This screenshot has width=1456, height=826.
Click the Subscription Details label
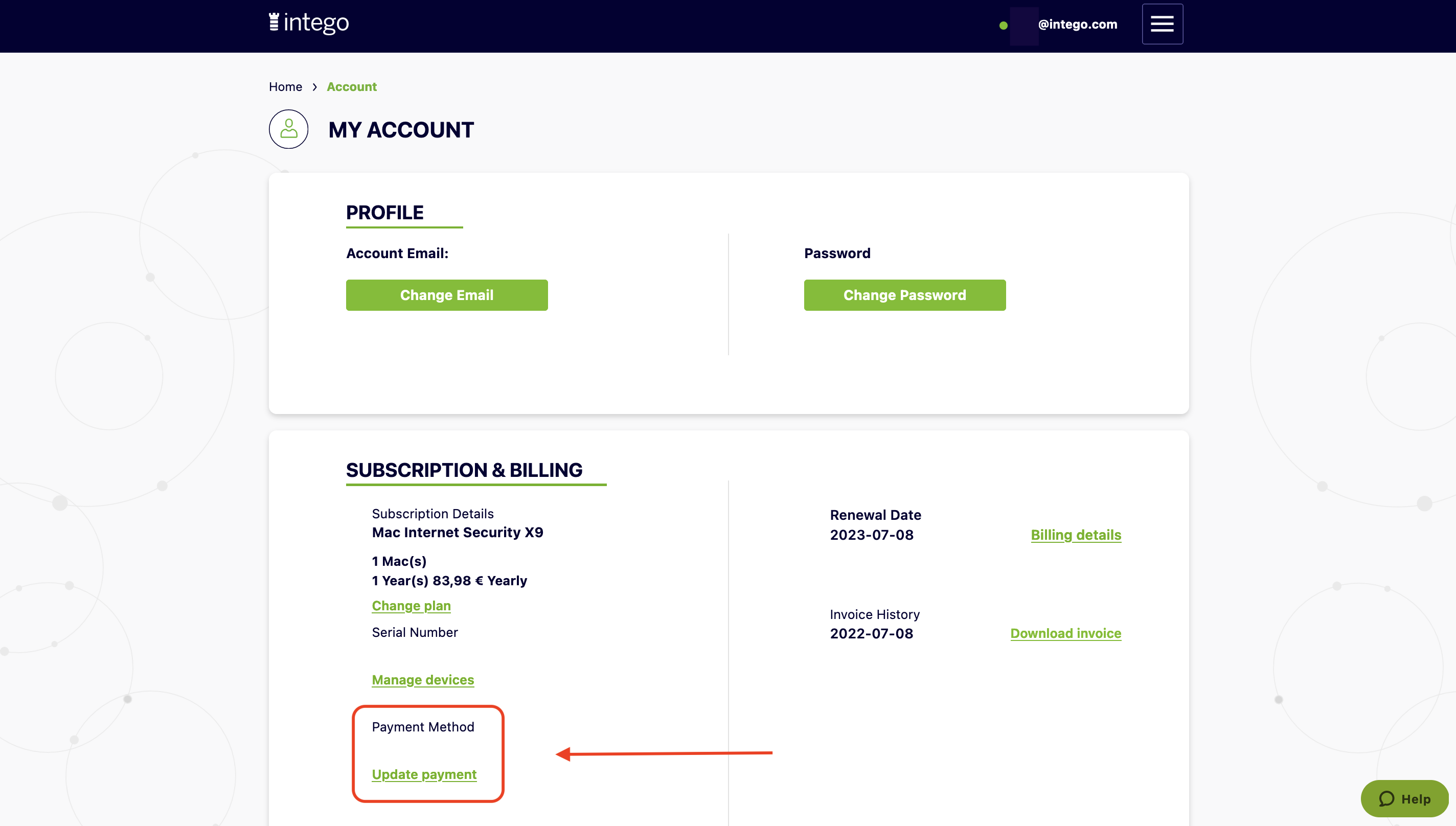[x=433, y=513]
